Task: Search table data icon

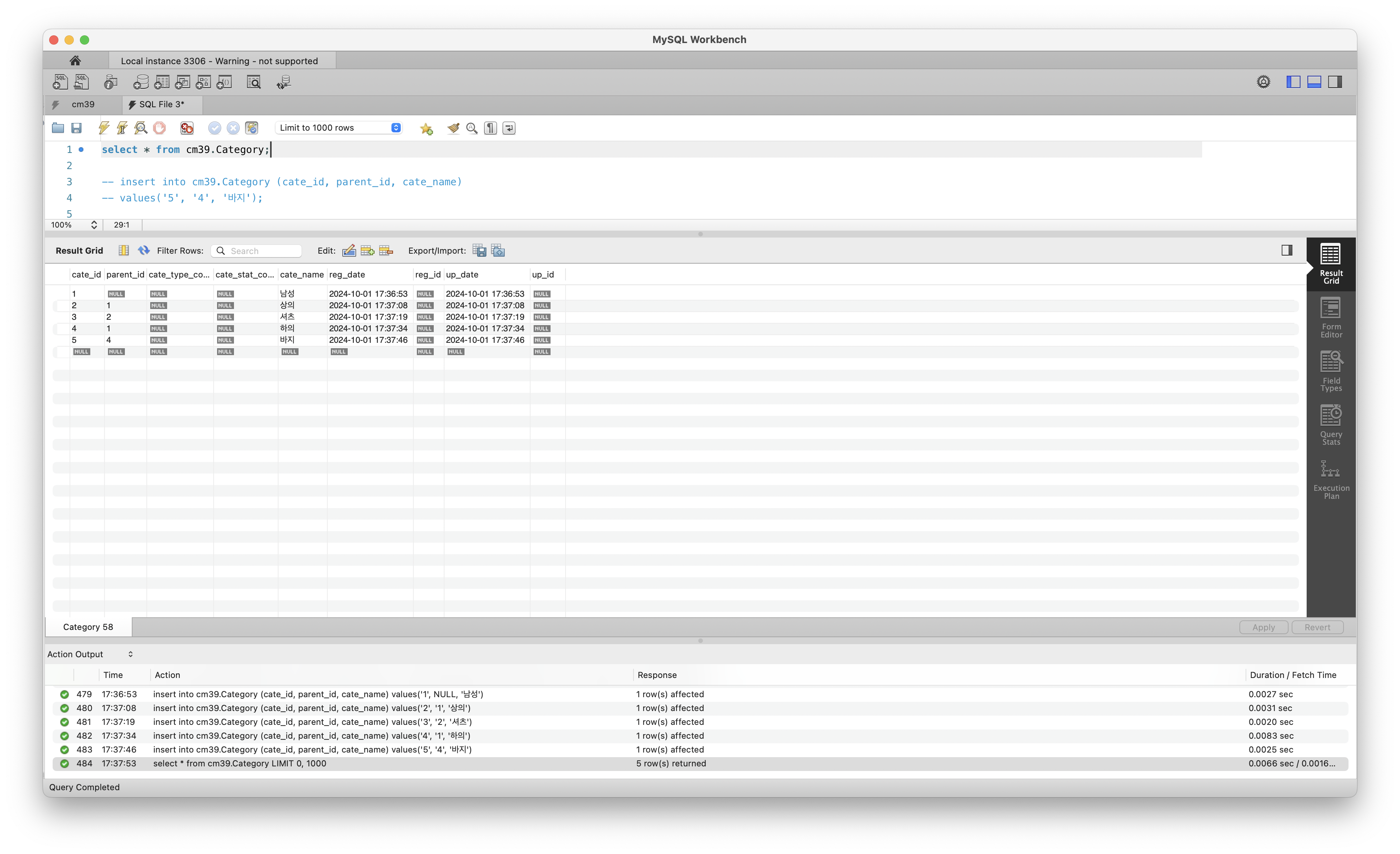Action: 254,83
